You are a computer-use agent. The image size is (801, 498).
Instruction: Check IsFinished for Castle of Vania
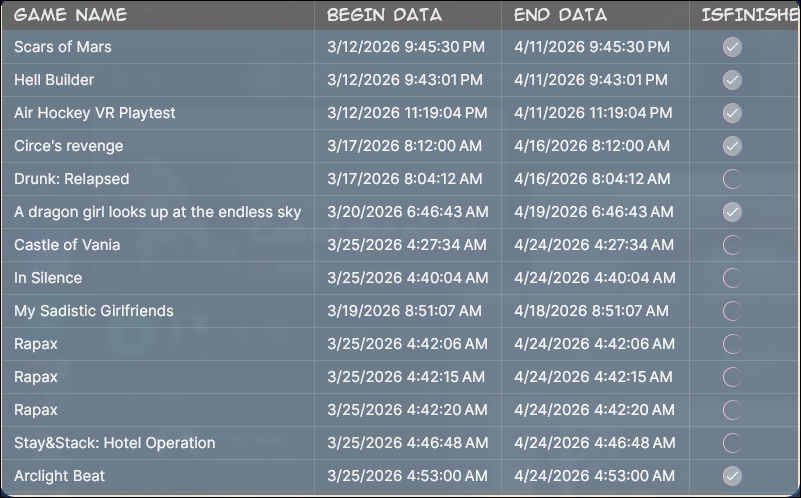click(x=732, y=245)
